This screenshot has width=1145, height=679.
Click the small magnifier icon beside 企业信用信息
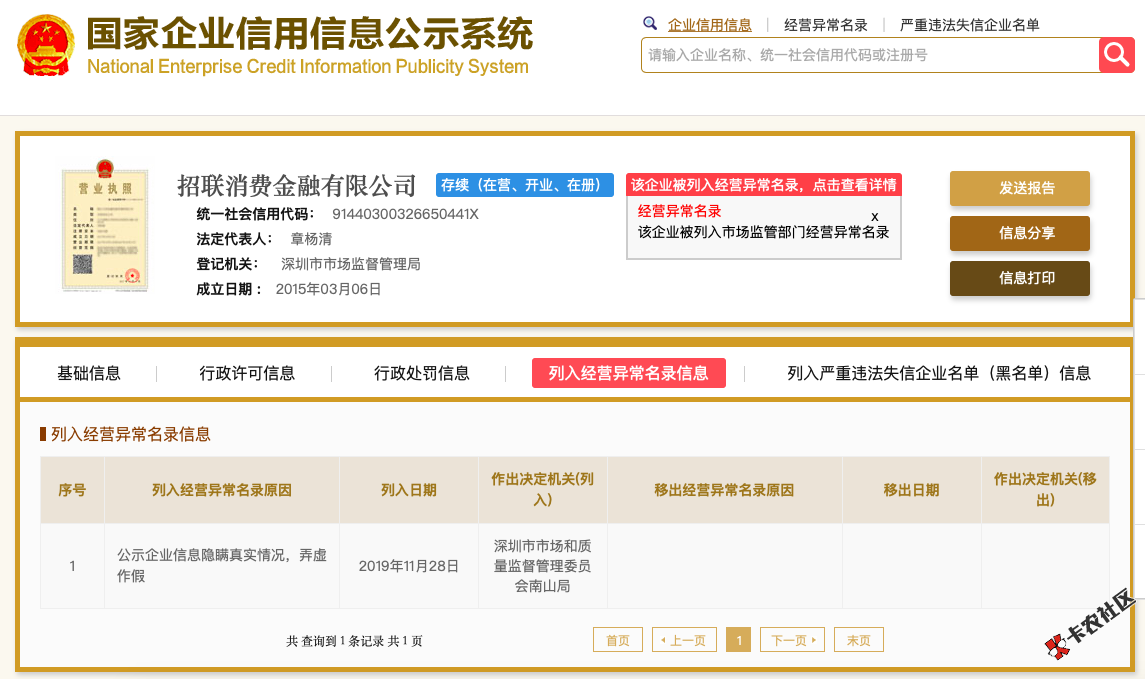[x=650, y=23]
